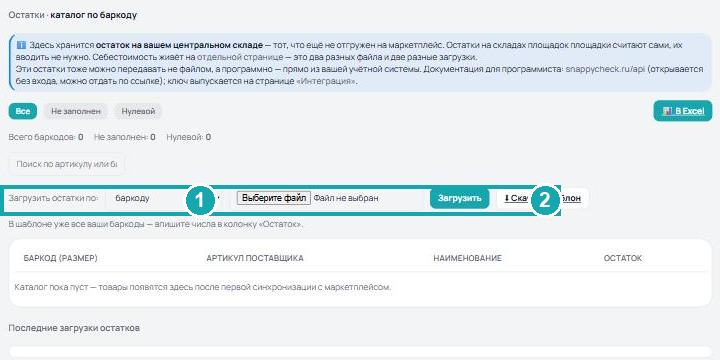
Task: Click "Выберите файл" file chooser
Action: [x=274, y=198]
